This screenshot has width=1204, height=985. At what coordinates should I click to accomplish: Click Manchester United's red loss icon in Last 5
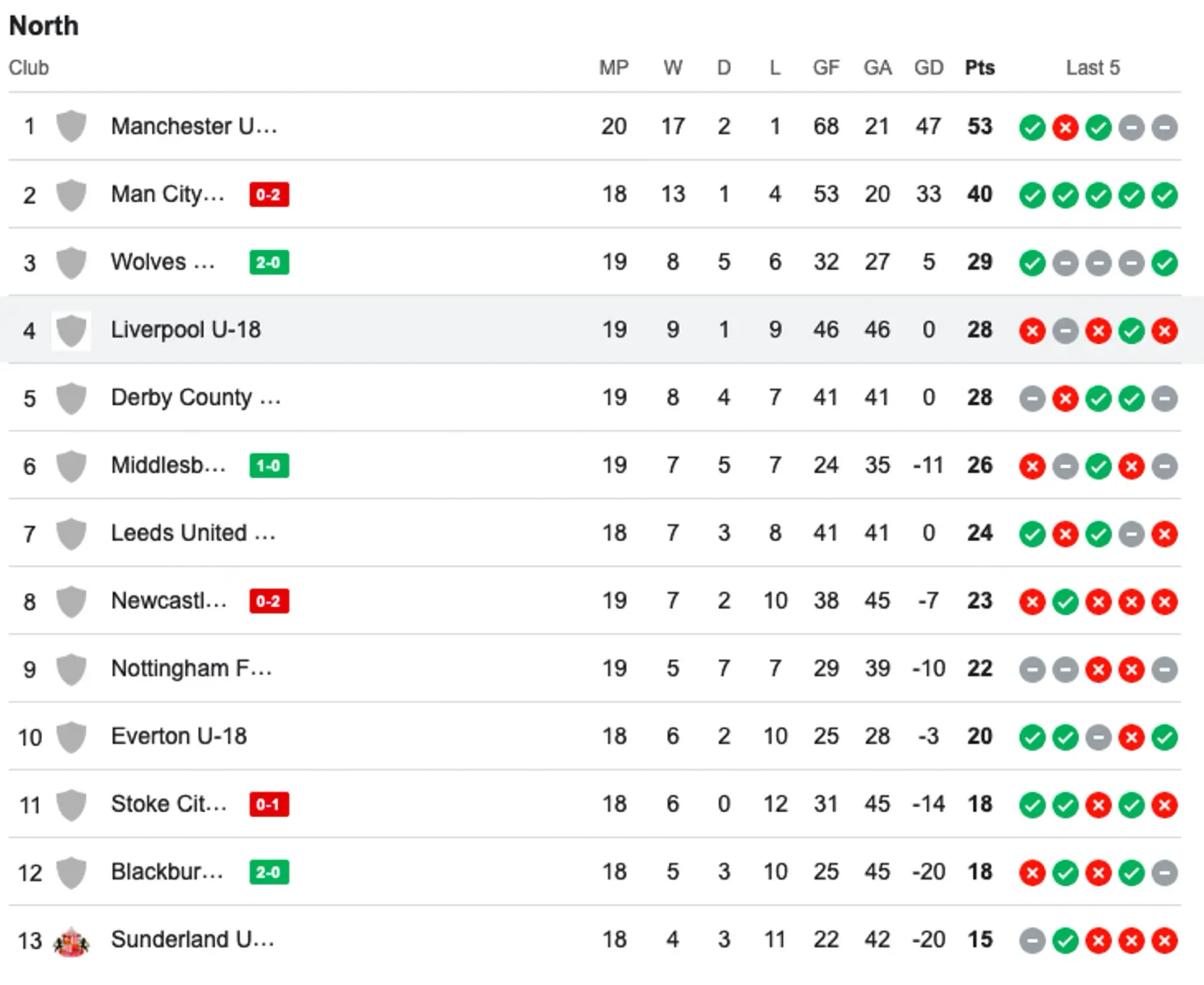(1065, 128)
